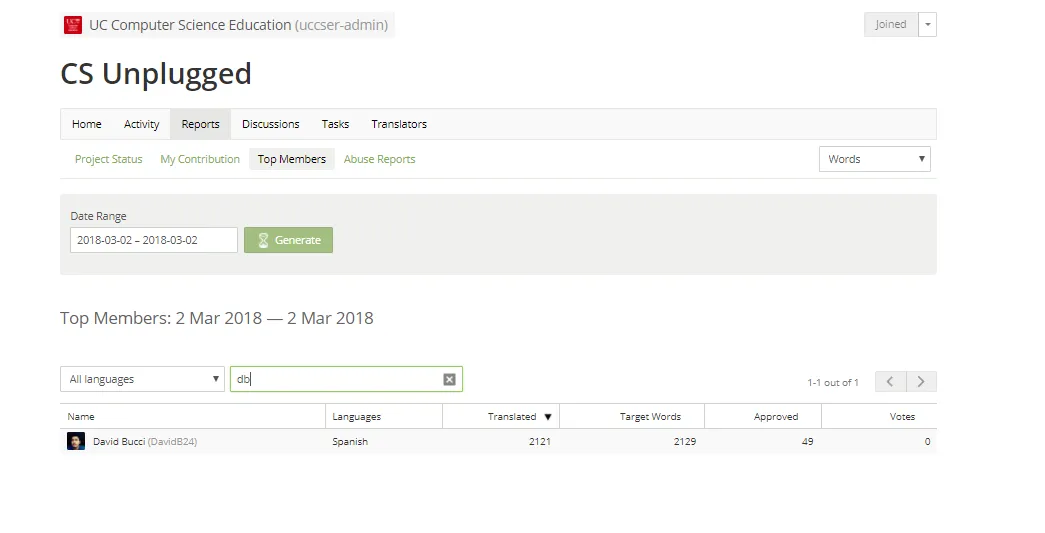1045x533 pixels.
Task: Click the target words value 2129
Action: pos(685,441)
